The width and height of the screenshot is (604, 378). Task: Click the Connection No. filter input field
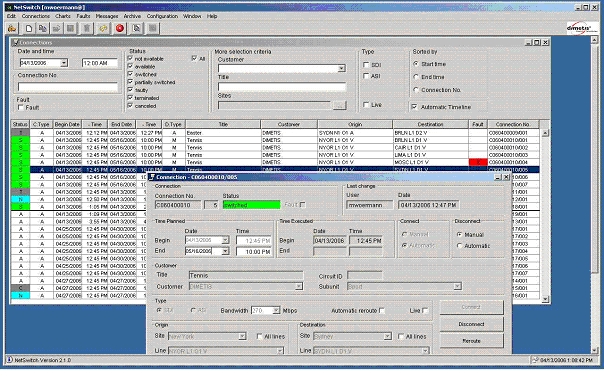[68, 87]
